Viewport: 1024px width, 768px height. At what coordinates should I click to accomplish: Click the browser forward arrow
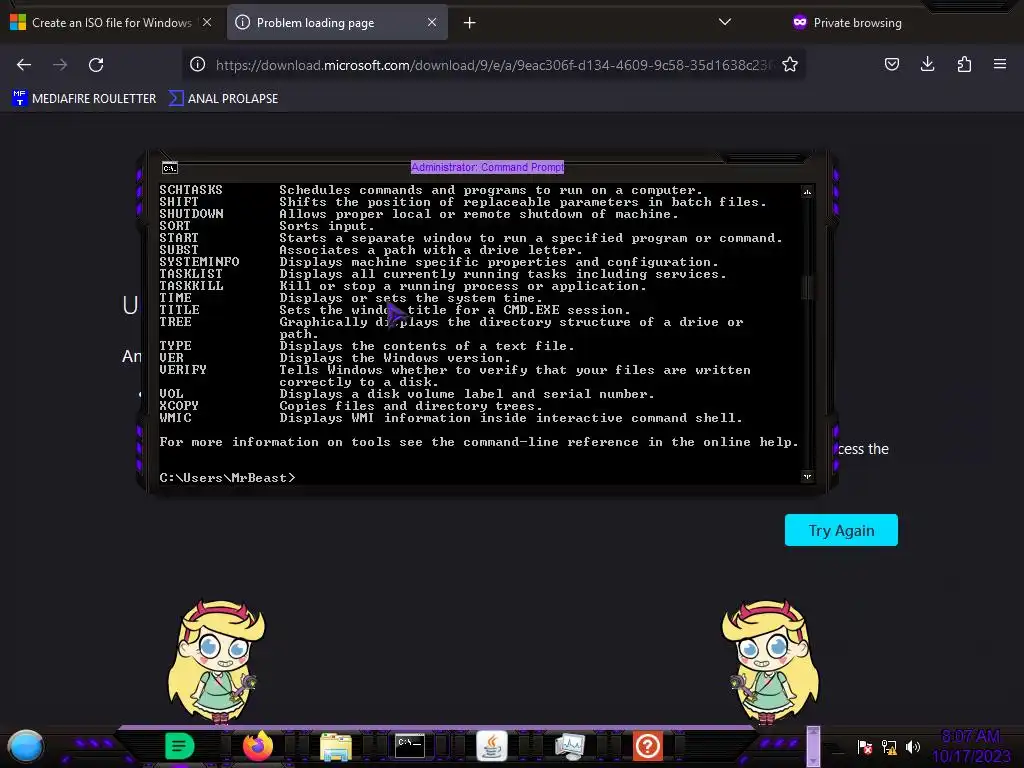pos(60,65)
